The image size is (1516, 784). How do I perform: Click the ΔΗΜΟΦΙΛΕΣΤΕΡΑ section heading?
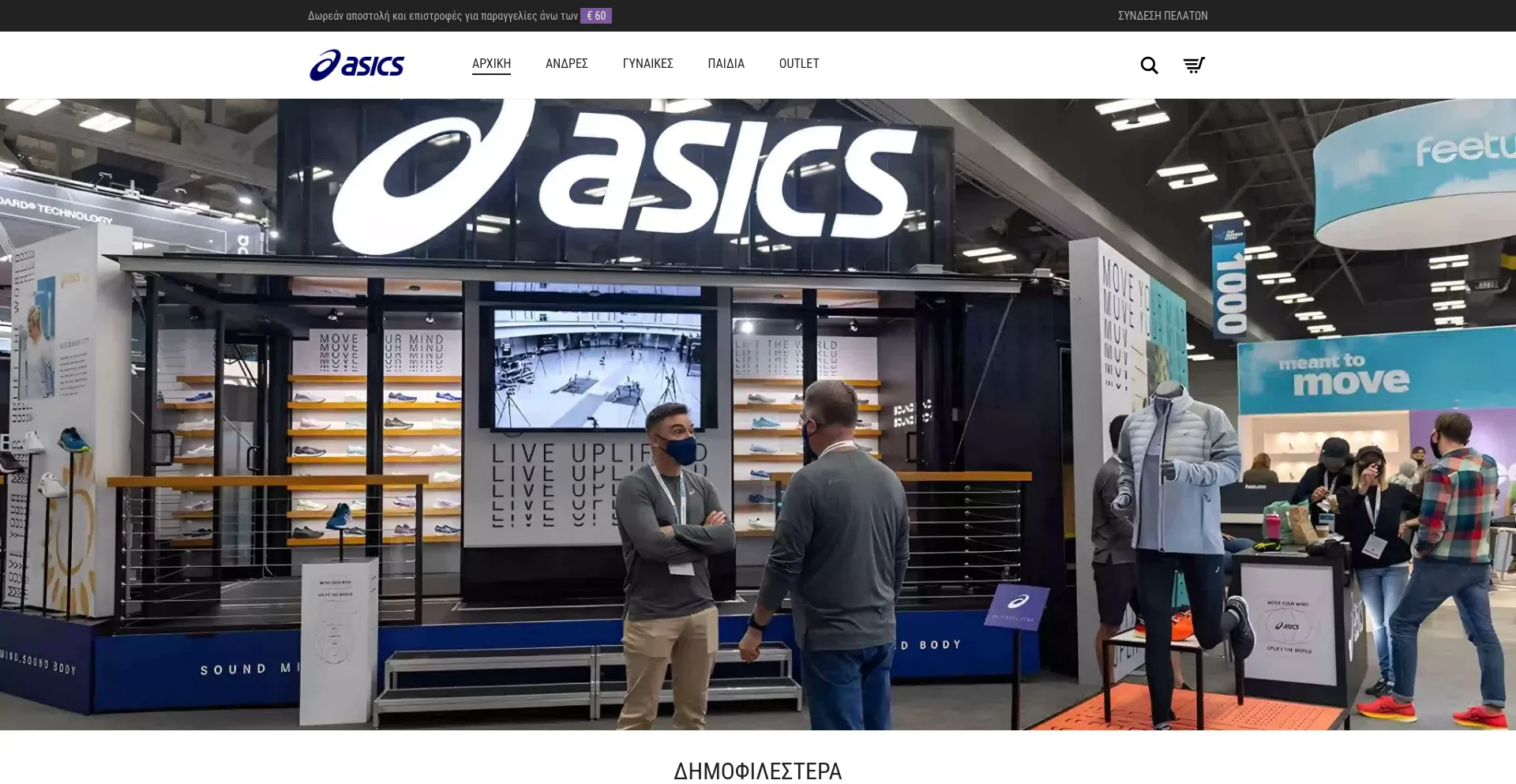coord(758,771)
